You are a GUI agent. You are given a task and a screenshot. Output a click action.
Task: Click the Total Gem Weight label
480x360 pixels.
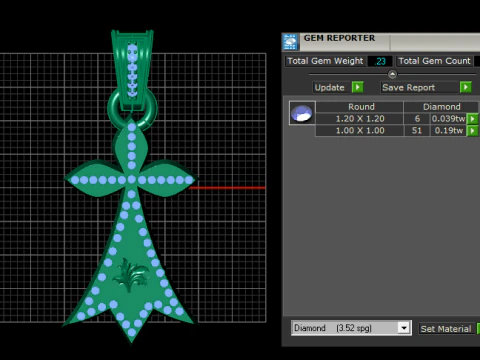tap(325, 61)
